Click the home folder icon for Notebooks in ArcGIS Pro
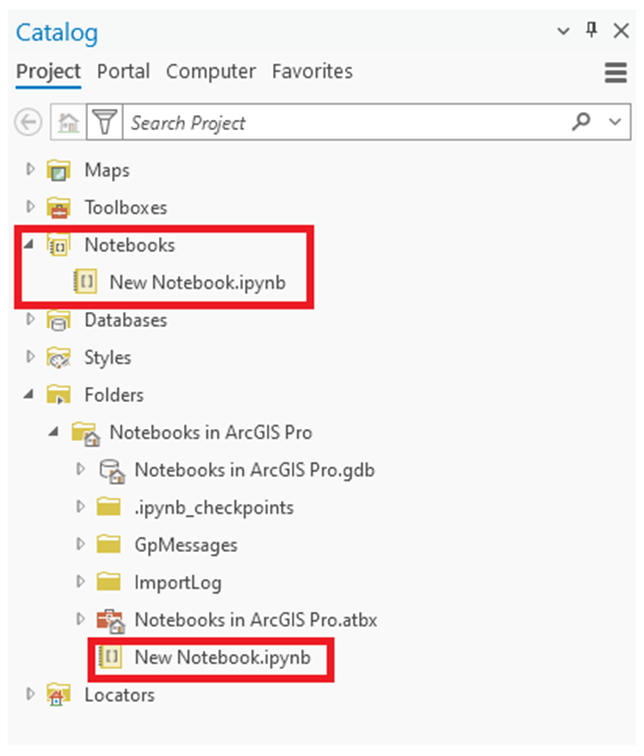 click(x=85, y=433)
